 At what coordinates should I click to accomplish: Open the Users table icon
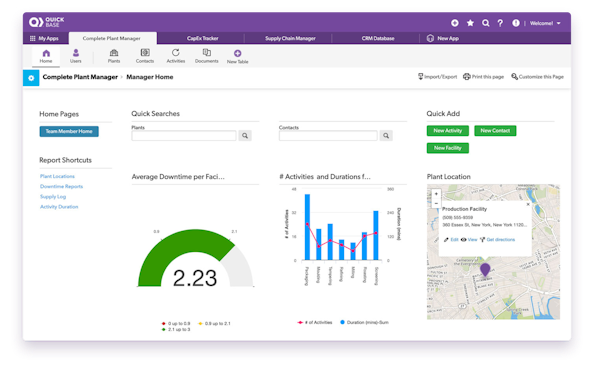(x=76, y=53)
